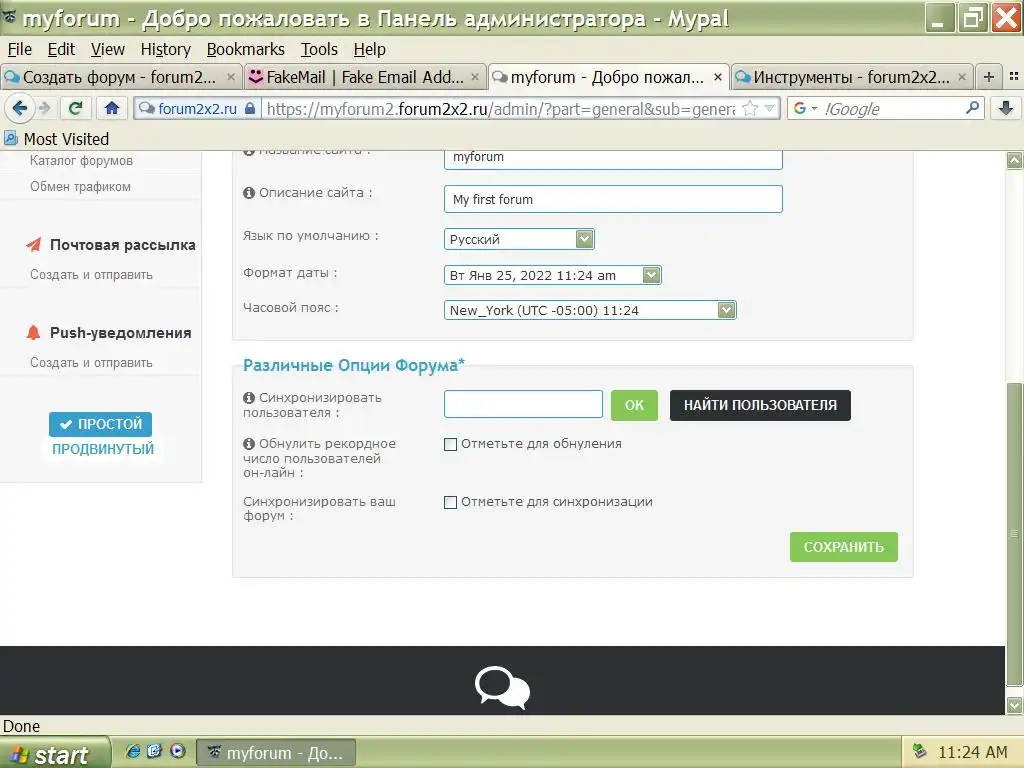Open the History menu
The height and width of the screenshot is (768, 1024).
[x=166, y=49]
